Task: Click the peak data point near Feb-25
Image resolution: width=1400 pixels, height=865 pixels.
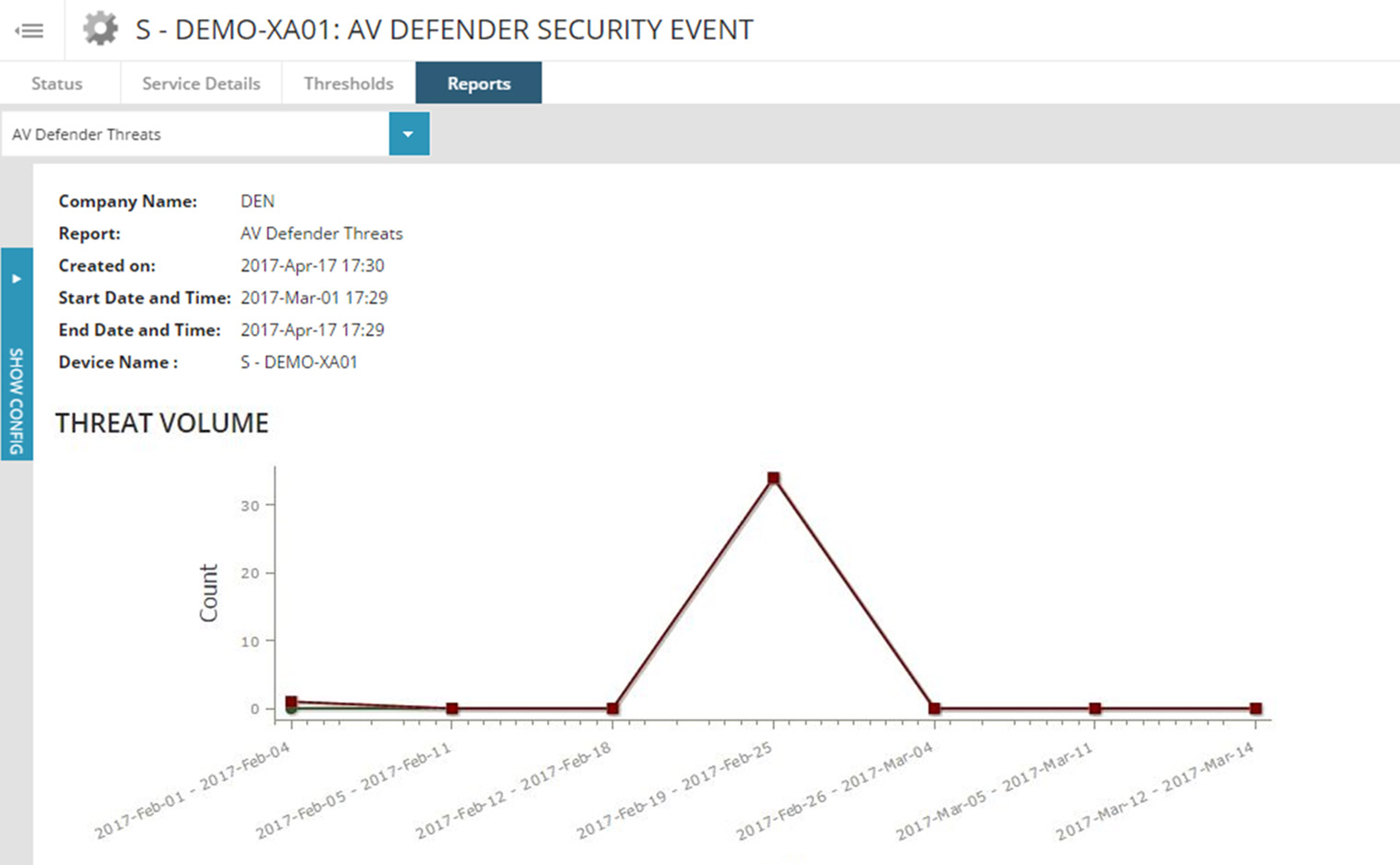Action: coord(773,476)
